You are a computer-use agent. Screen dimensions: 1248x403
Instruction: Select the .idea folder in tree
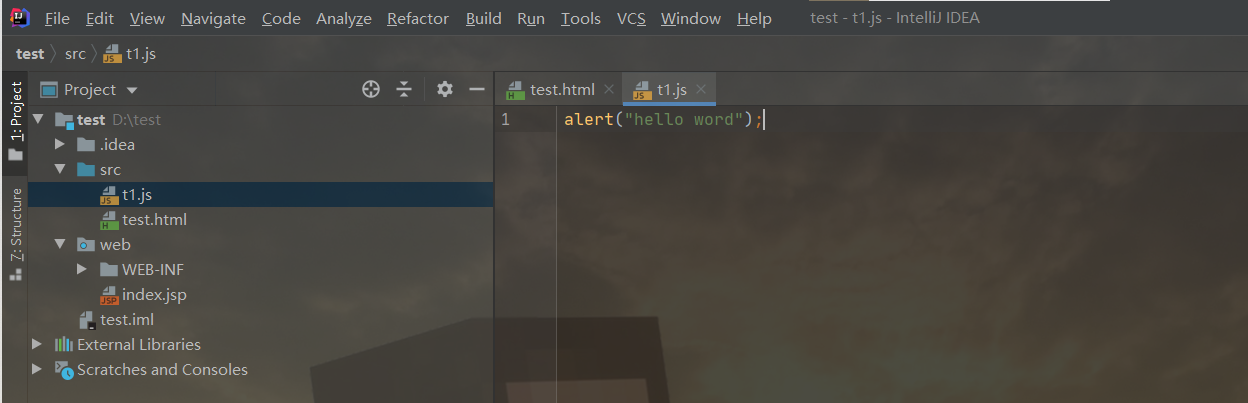pos(117,144)
